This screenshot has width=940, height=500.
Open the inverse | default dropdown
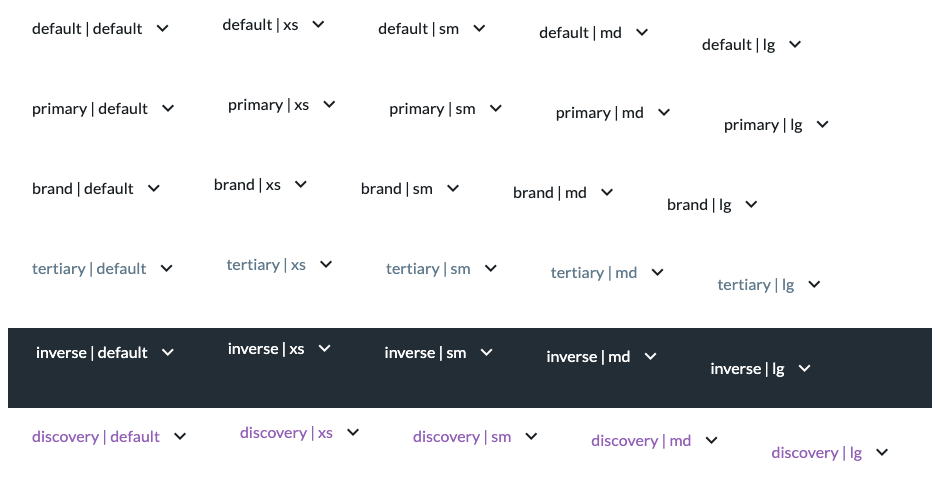(x=105, y=353)
